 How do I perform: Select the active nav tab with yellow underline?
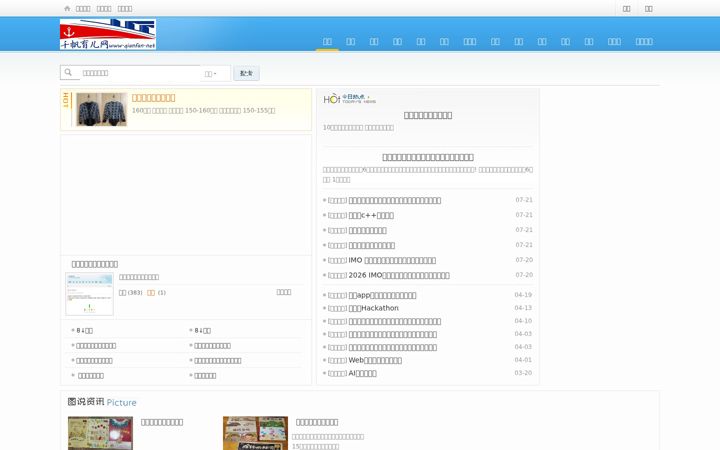[327, 41]
